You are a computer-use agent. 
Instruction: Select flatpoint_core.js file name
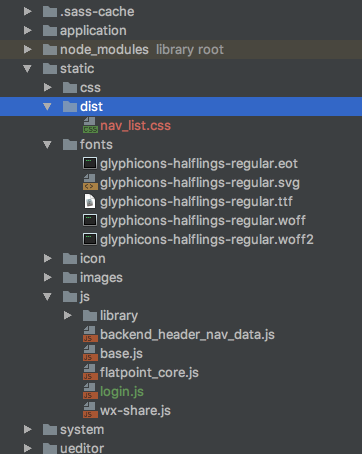point(149,373)
